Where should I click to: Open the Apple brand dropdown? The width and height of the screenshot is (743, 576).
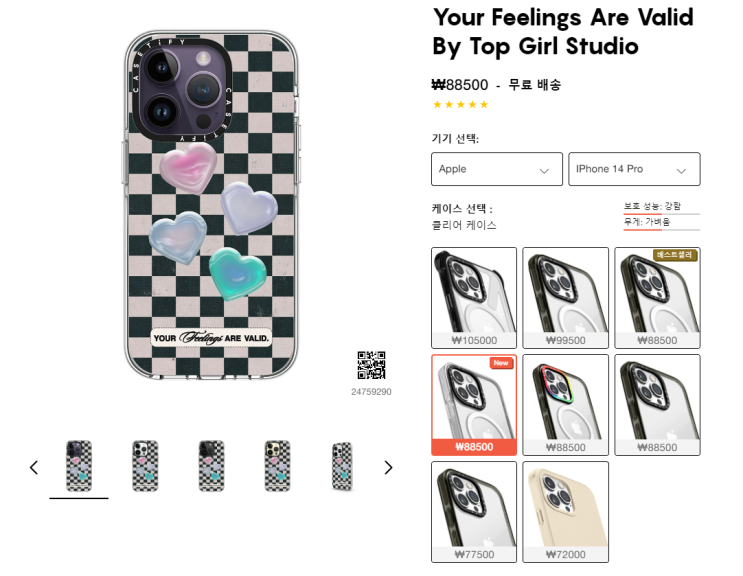tap(497, 169)
